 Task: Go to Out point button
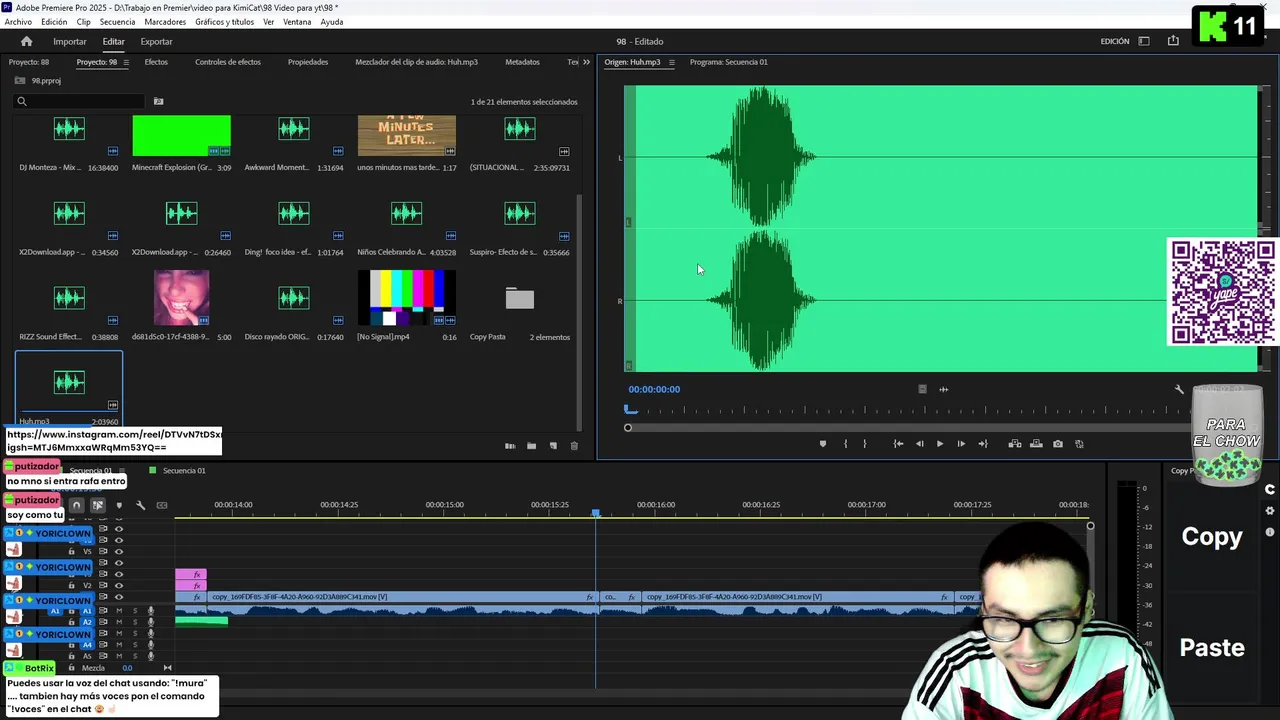983,444
